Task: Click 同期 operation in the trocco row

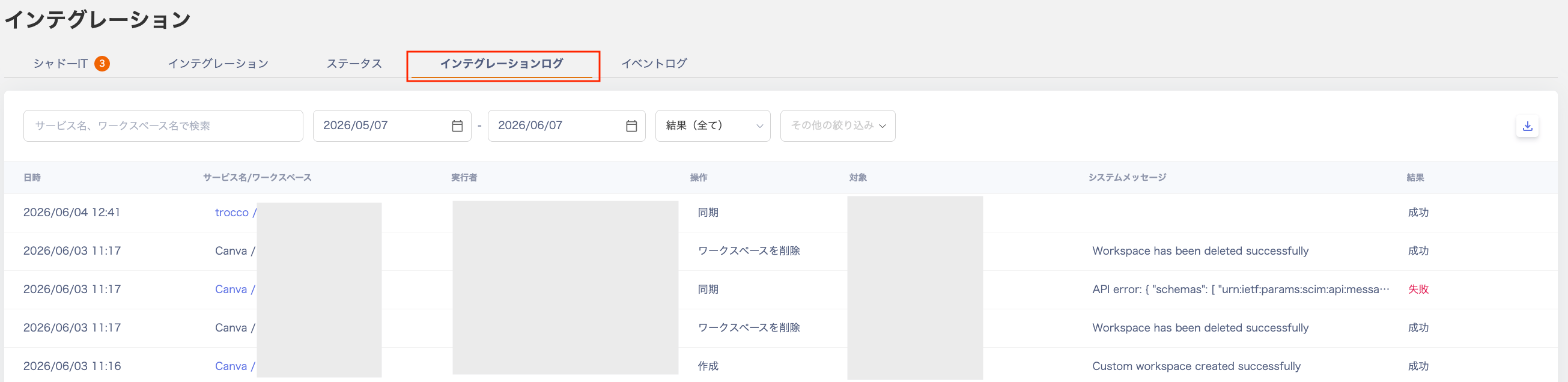Action: 708,212
